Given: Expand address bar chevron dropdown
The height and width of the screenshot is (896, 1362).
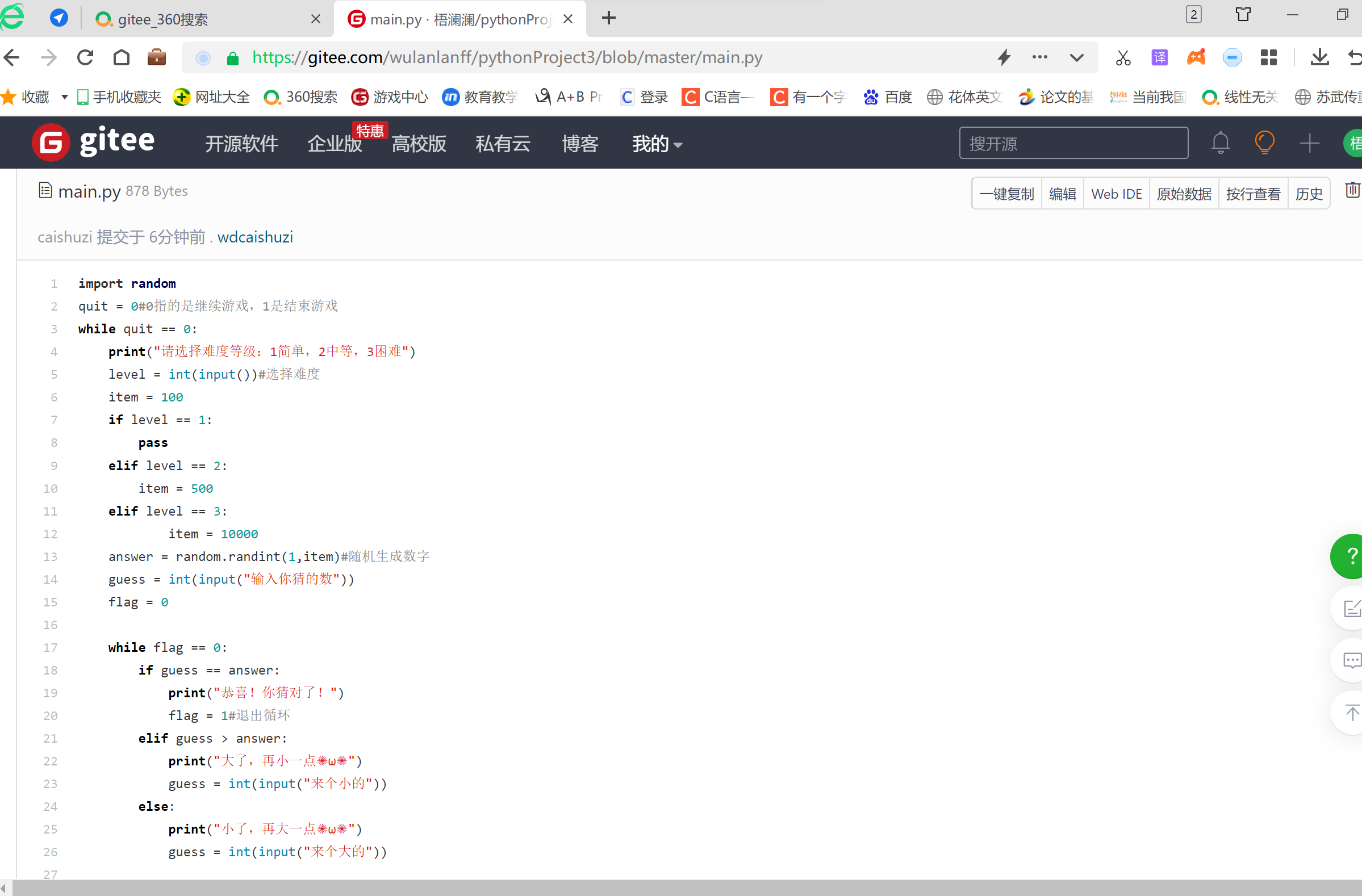Looking at the screenshot, I should tap(1076, 58).
